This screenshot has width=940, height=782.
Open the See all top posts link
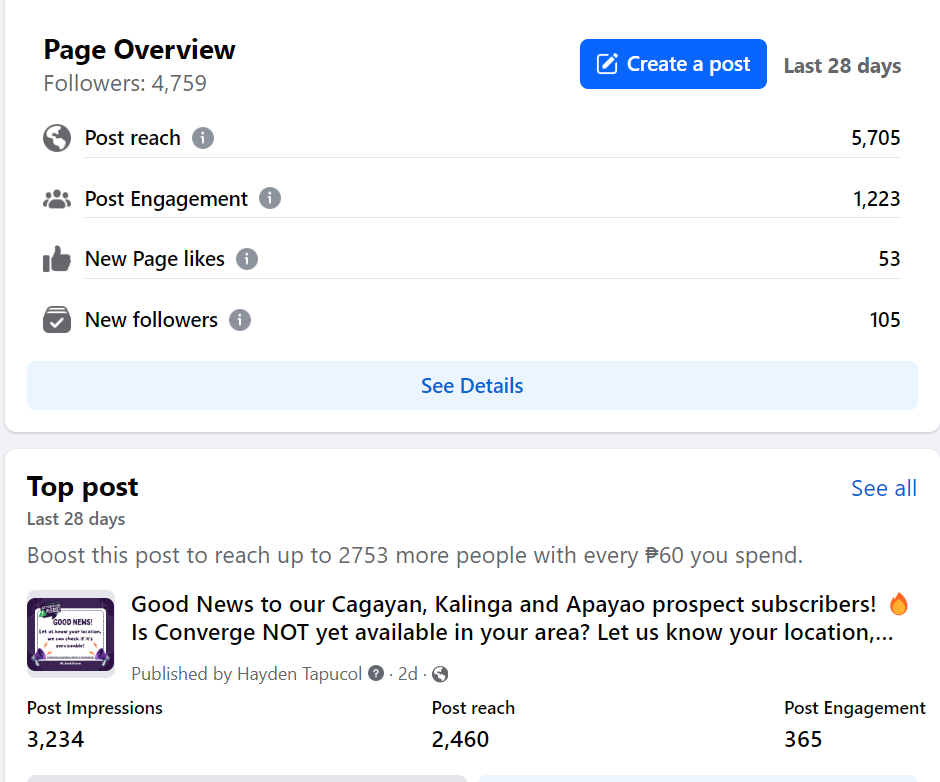(883, 488)
